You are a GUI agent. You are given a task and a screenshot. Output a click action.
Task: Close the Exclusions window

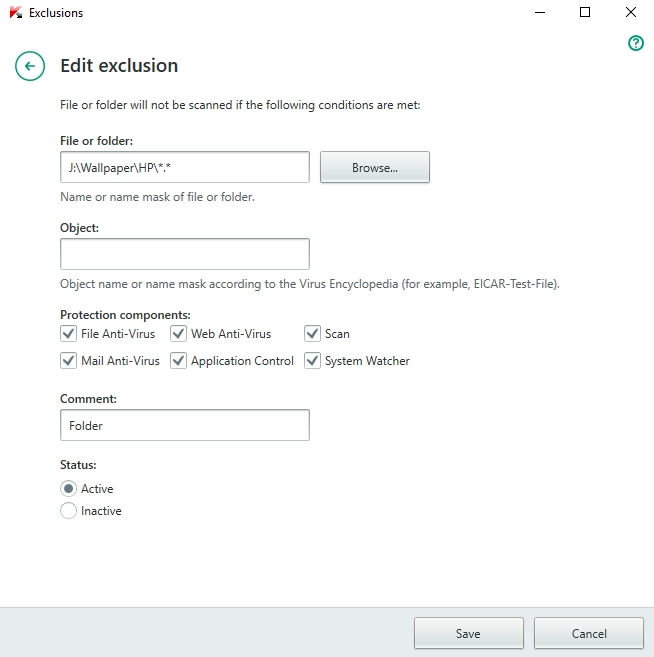point(631,13)
